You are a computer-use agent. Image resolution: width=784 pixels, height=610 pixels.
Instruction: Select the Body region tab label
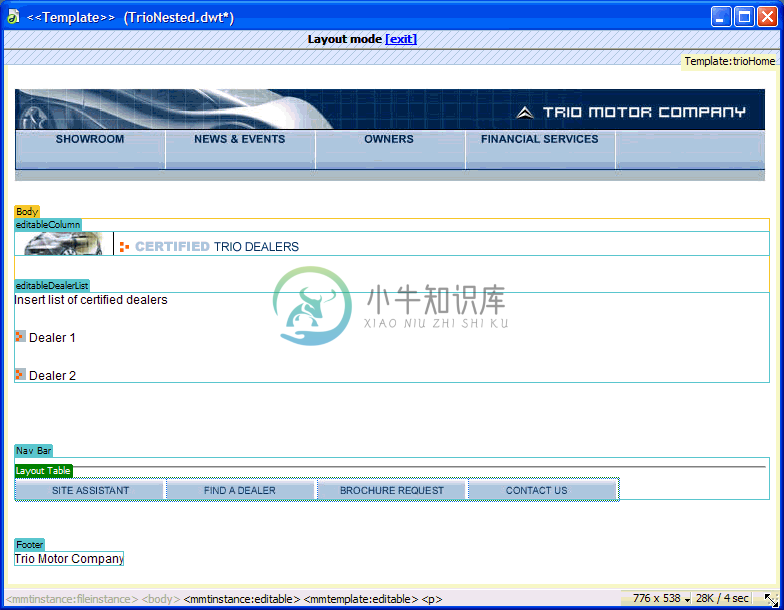click(x=27, y=212)
